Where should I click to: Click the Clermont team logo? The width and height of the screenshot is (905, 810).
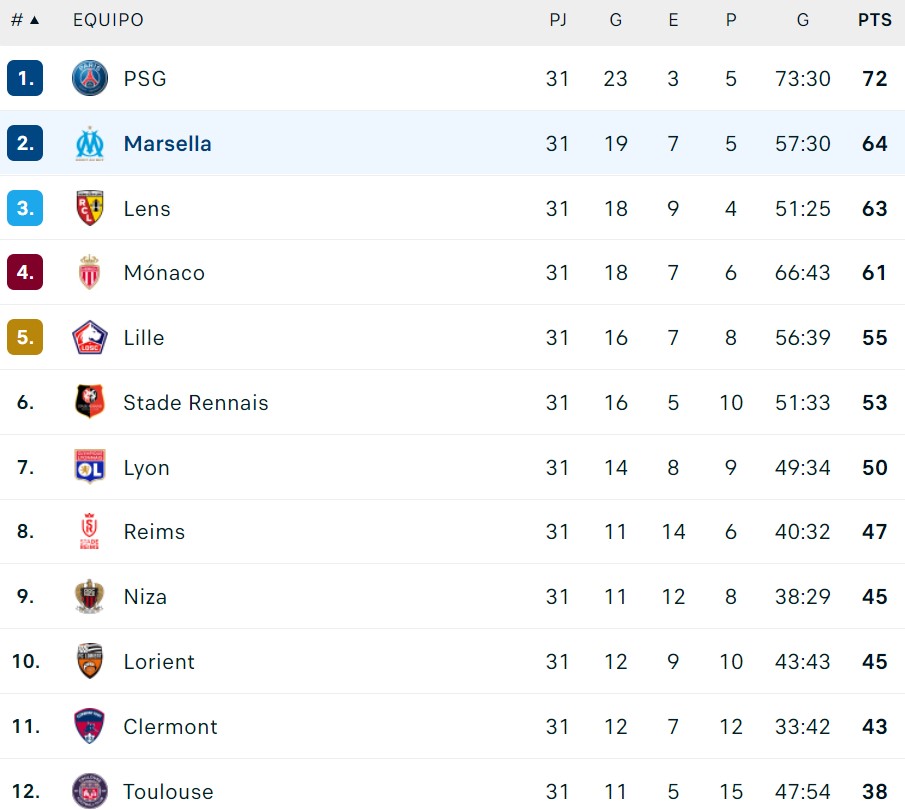point(90,726)
